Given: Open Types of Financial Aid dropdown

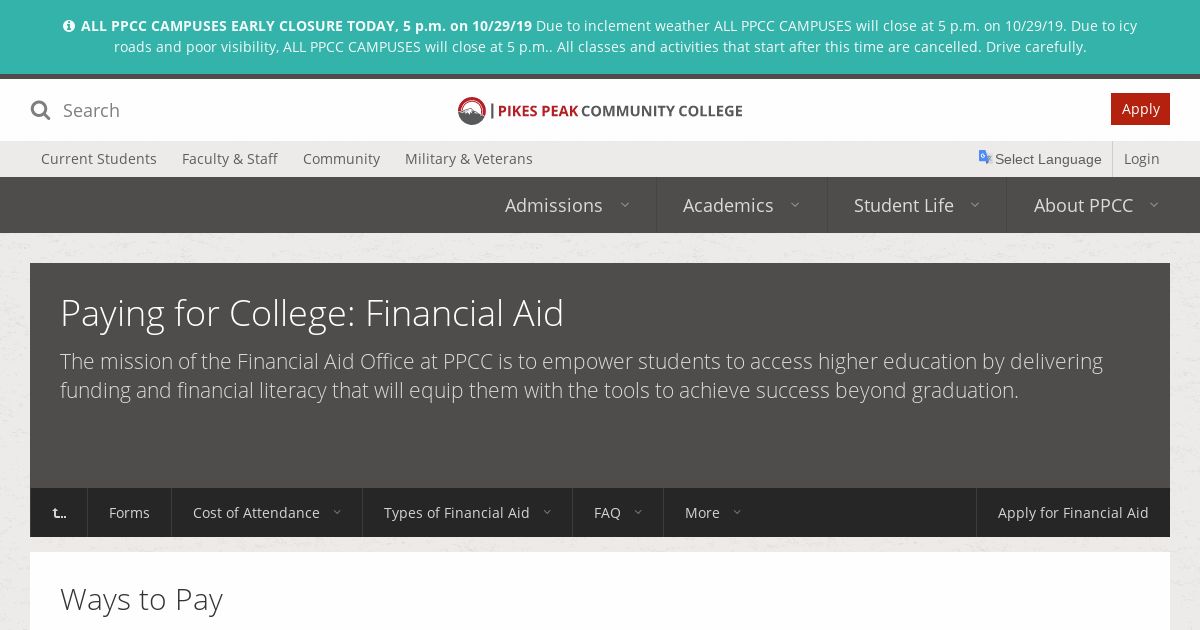Looking at the screenshot, I should (x=547, y=512).
